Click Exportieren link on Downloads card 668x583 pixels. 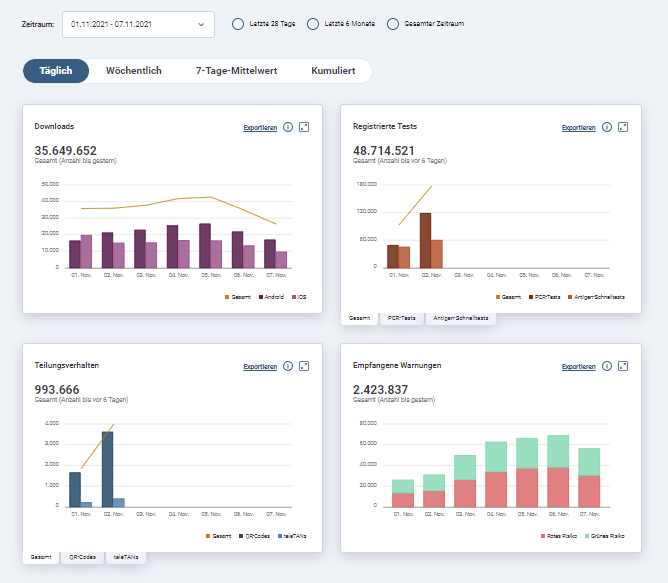260,127
